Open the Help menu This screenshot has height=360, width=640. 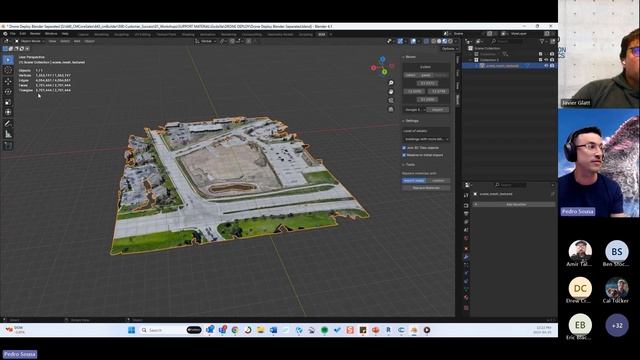(x=65, y=34)
